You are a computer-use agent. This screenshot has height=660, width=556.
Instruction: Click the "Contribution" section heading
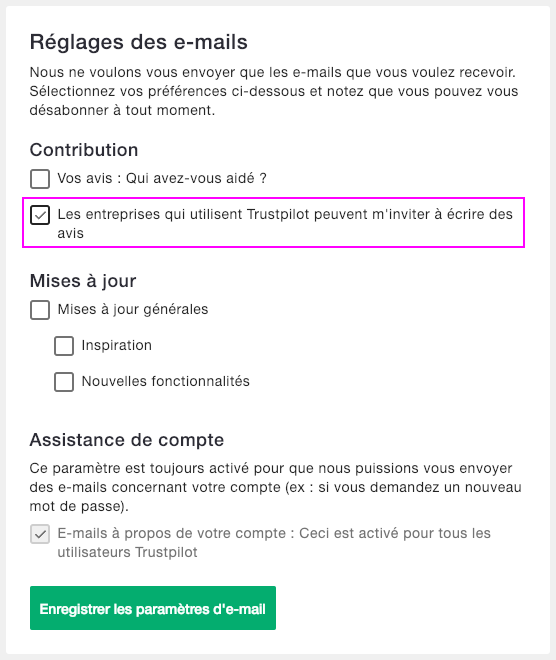tap(84, 150)
